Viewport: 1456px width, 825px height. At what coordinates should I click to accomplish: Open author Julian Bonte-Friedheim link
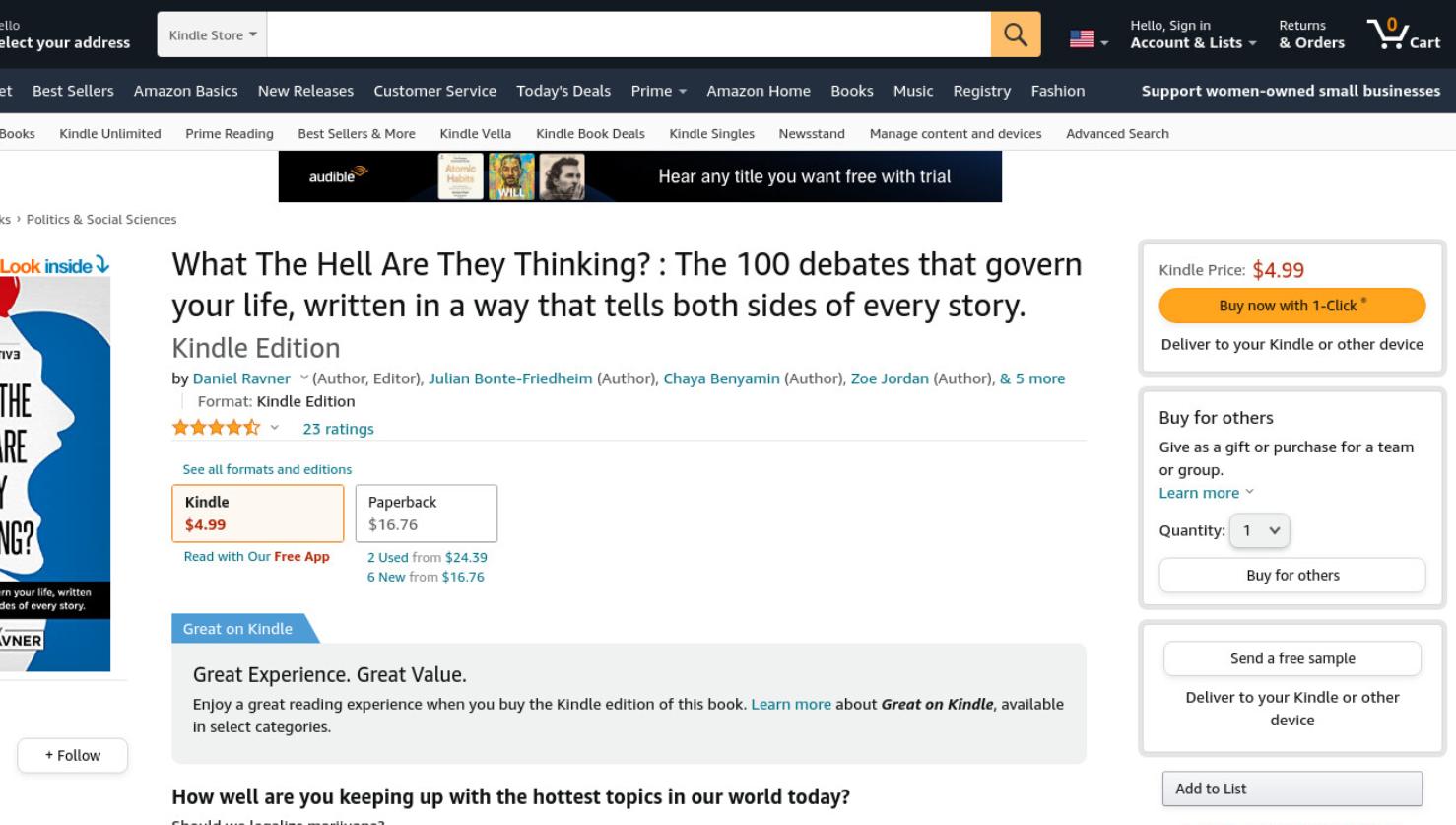[x=510, y=378]
